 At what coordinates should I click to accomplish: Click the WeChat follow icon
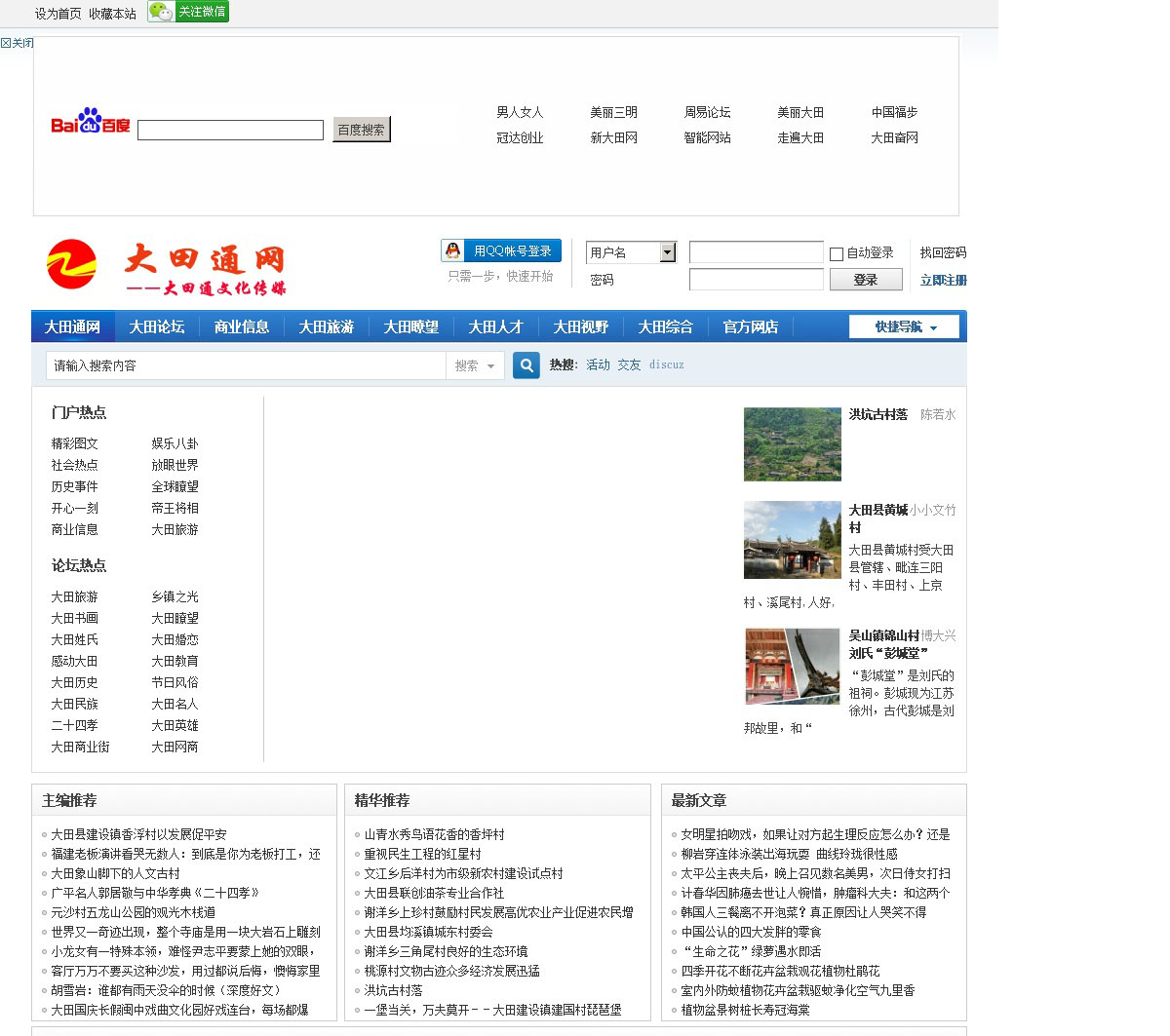click(162, 12)
